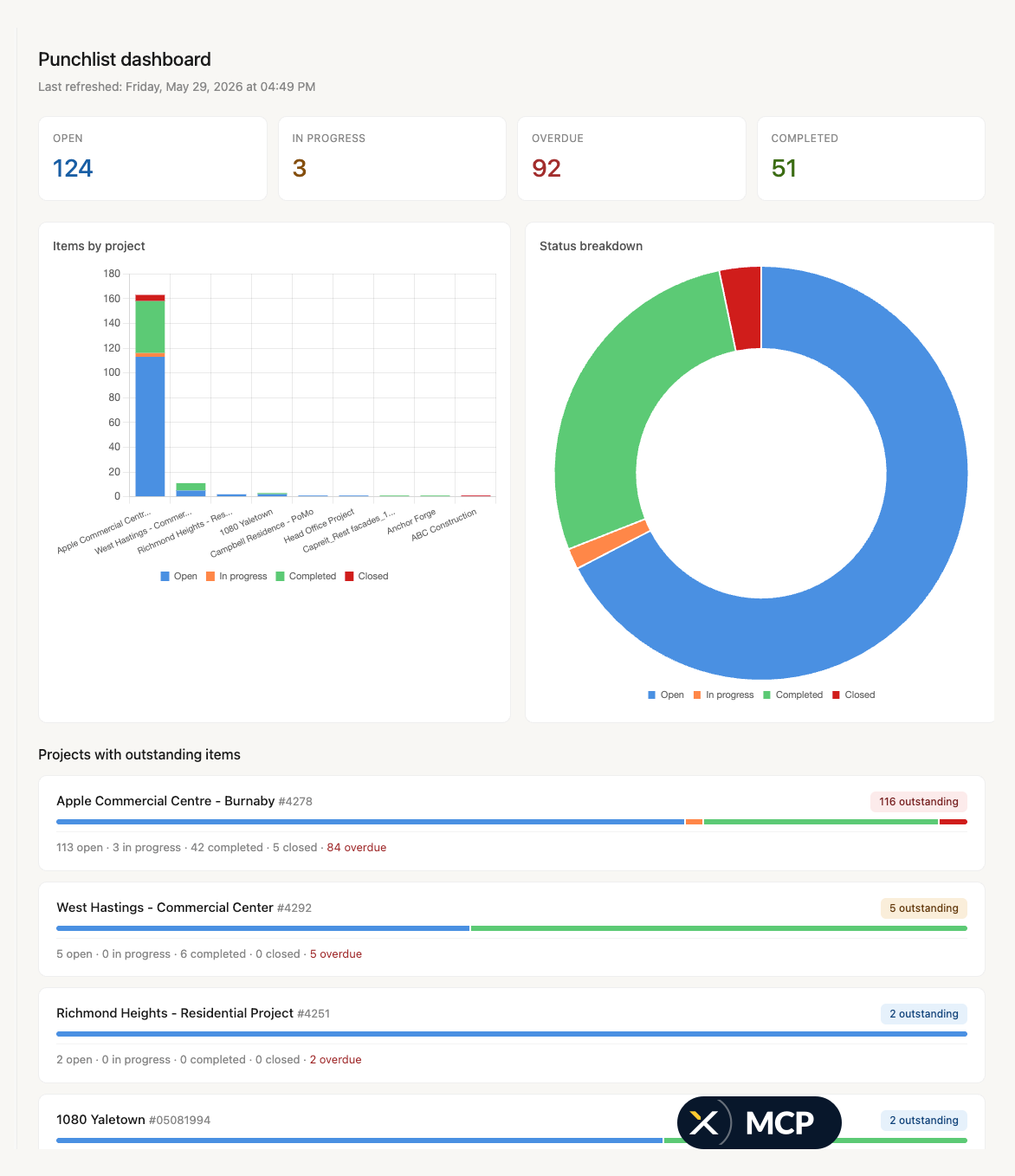This screenshot has width=1015, height=1176.
Task: Click the 1080 Yaletown axis label
Action: click(x=247, y=521)
